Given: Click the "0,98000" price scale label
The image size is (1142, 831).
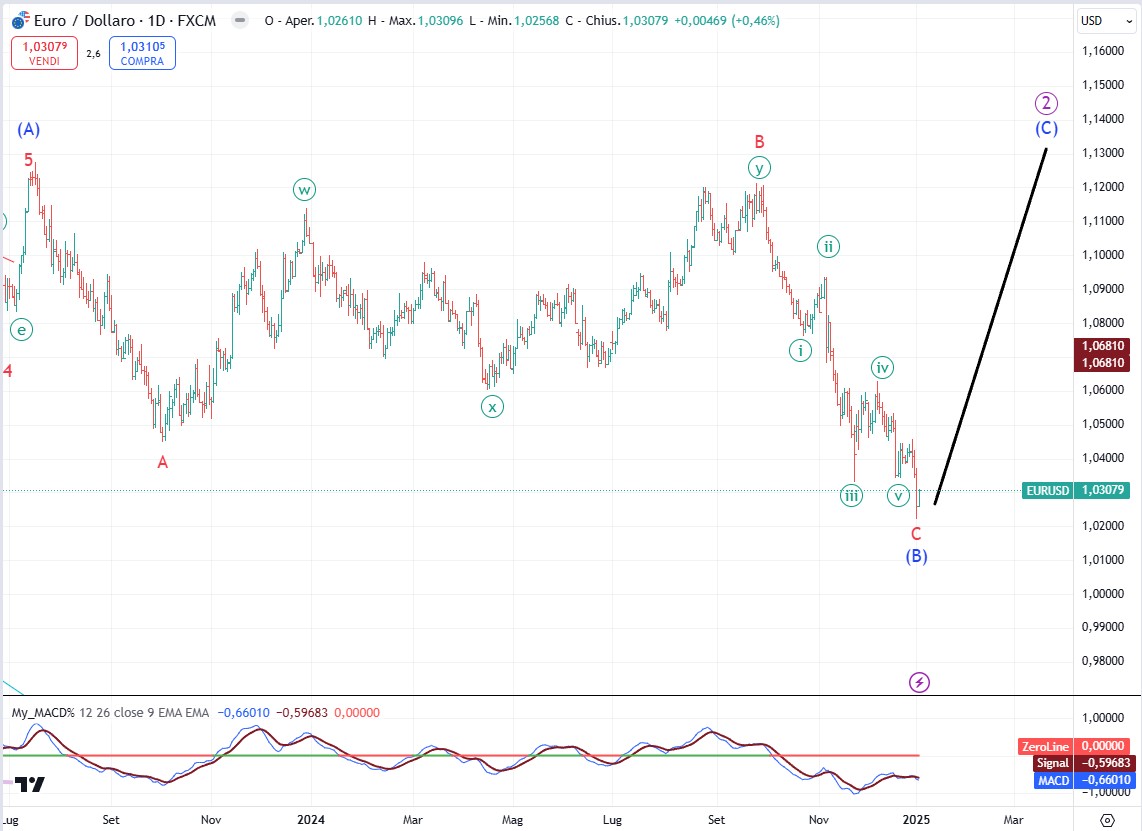Looking at the screenshot, I should (x=1103, y=661).
